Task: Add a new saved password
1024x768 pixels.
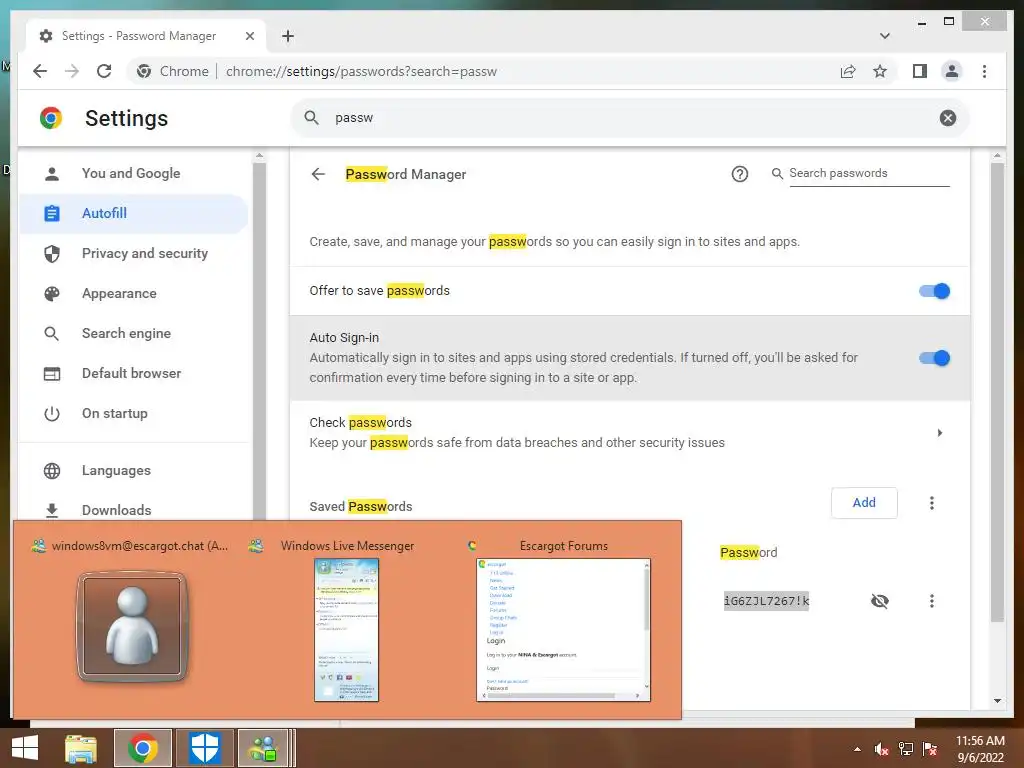Action: coord(864,503)
